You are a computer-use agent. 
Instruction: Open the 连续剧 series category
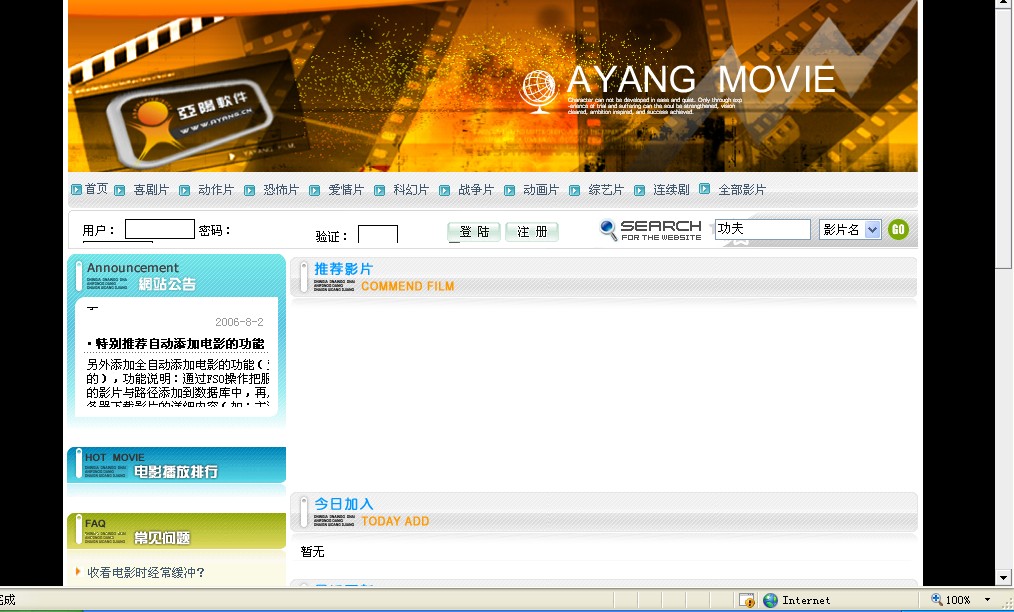671,190
